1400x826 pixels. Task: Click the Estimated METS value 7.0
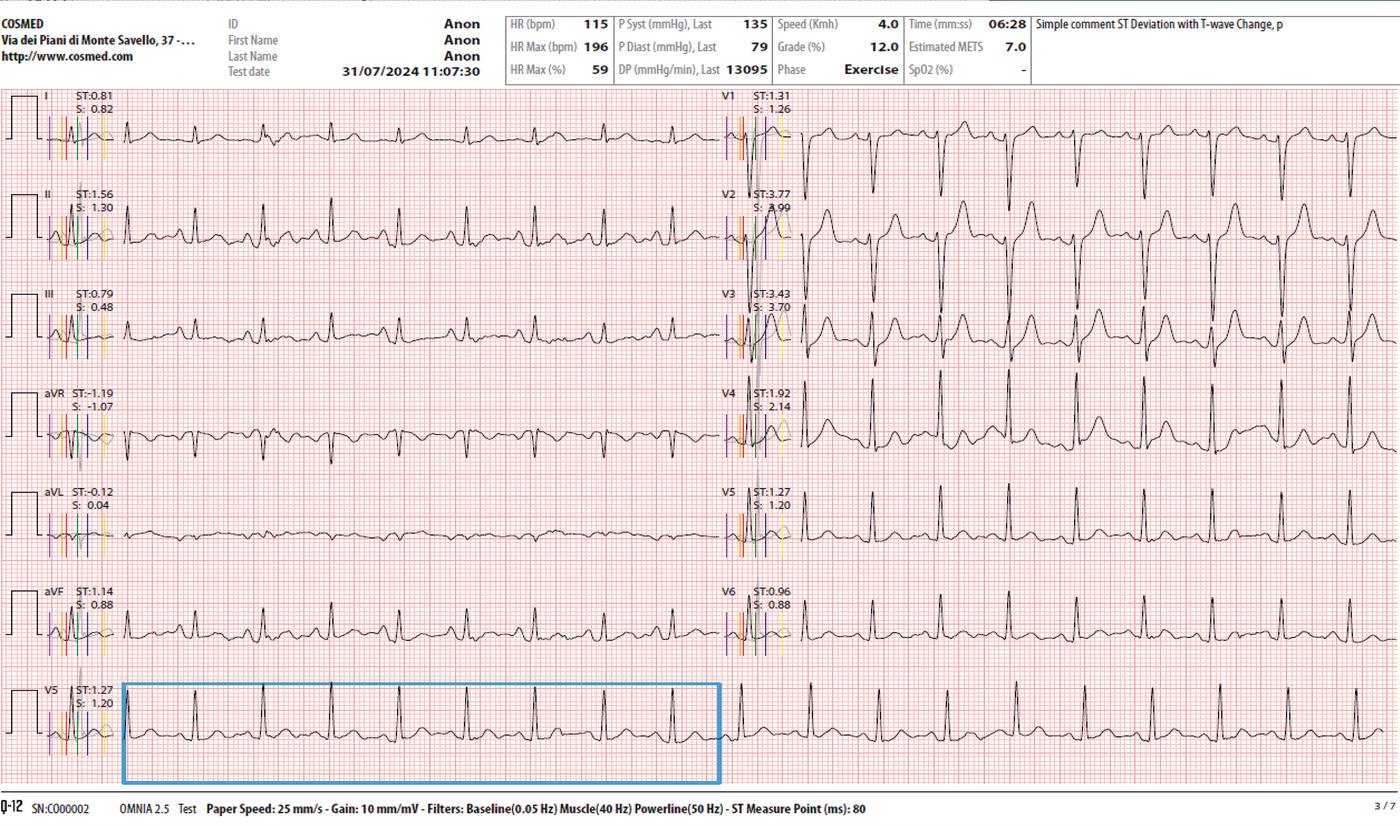[x=1015, y=47]
